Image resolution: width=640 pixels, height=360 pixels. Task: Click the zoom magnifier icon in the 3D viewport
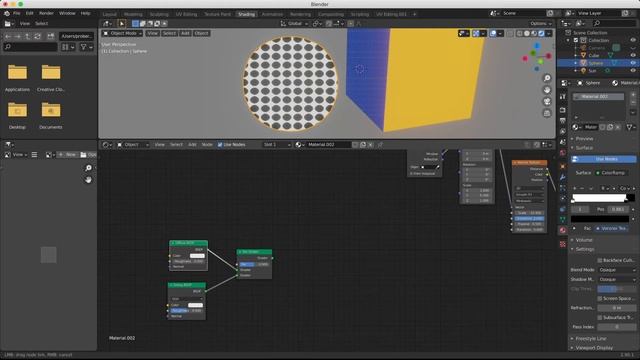(x=547, y=78)
